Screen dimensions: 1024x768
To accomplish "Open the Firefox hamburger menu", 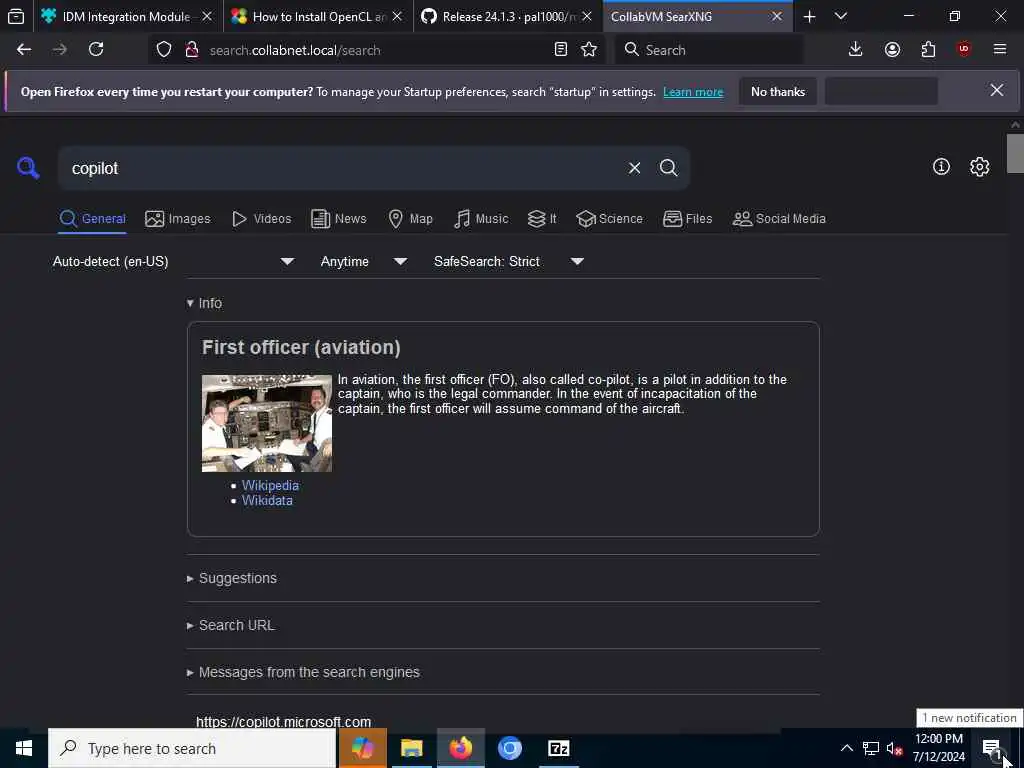I will point(1000,50).
